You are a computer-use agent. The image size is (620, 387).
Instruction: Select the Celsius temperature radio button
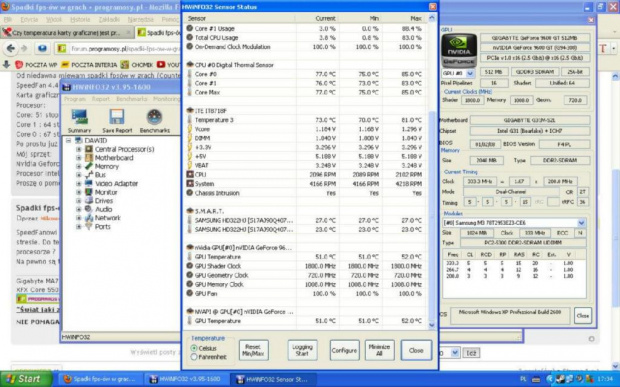[194, 348]
